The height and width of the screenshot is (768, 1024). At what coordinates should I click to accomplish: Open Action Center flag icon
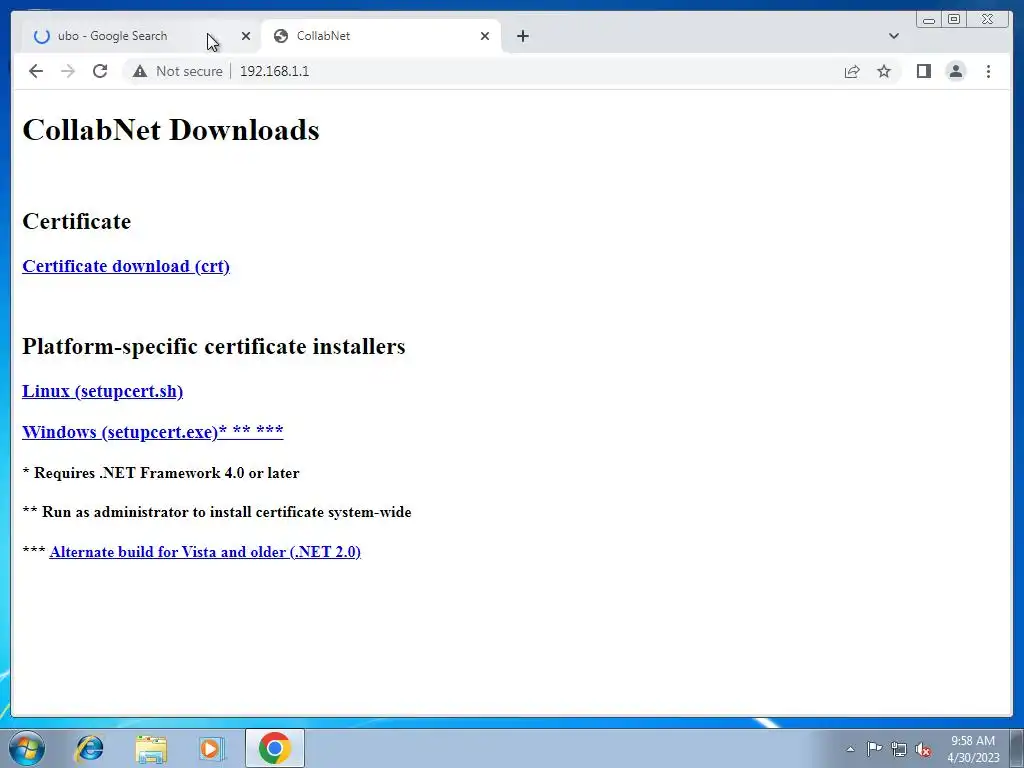coord(874,749)
